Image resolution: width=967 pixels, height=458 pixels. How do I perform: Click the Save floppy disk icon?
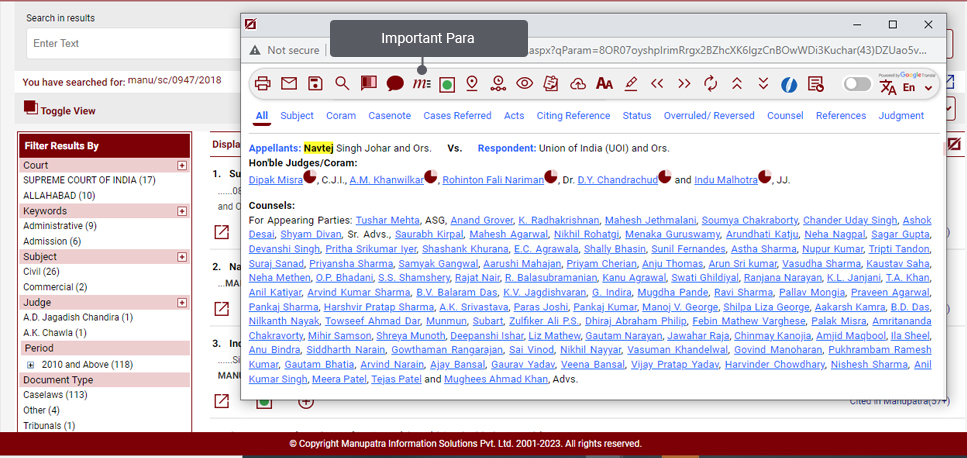(x=315, y=84)
